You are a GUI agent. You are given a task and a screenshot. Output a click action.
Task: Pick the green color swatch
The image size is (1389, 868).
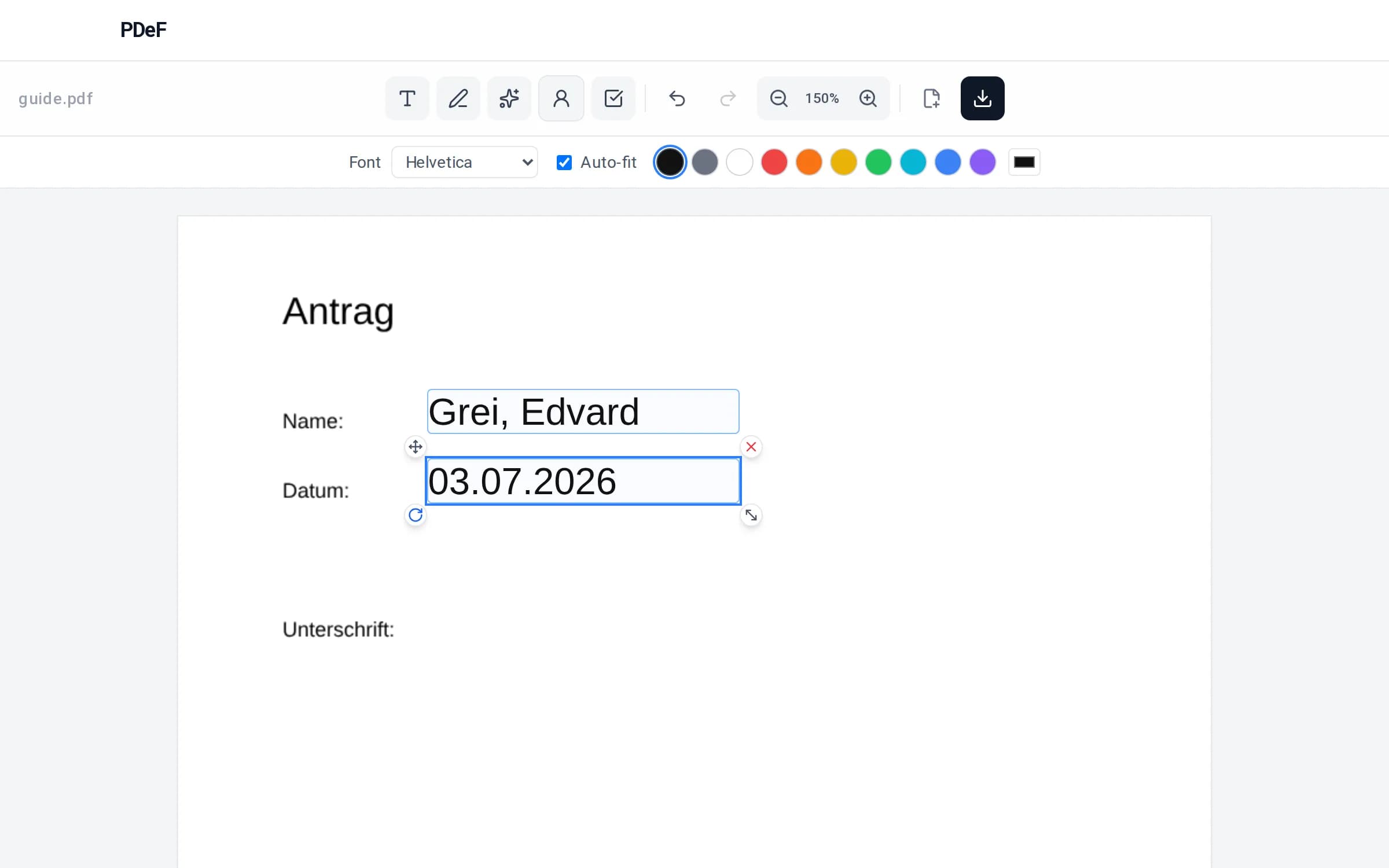(x=878, y=162)
